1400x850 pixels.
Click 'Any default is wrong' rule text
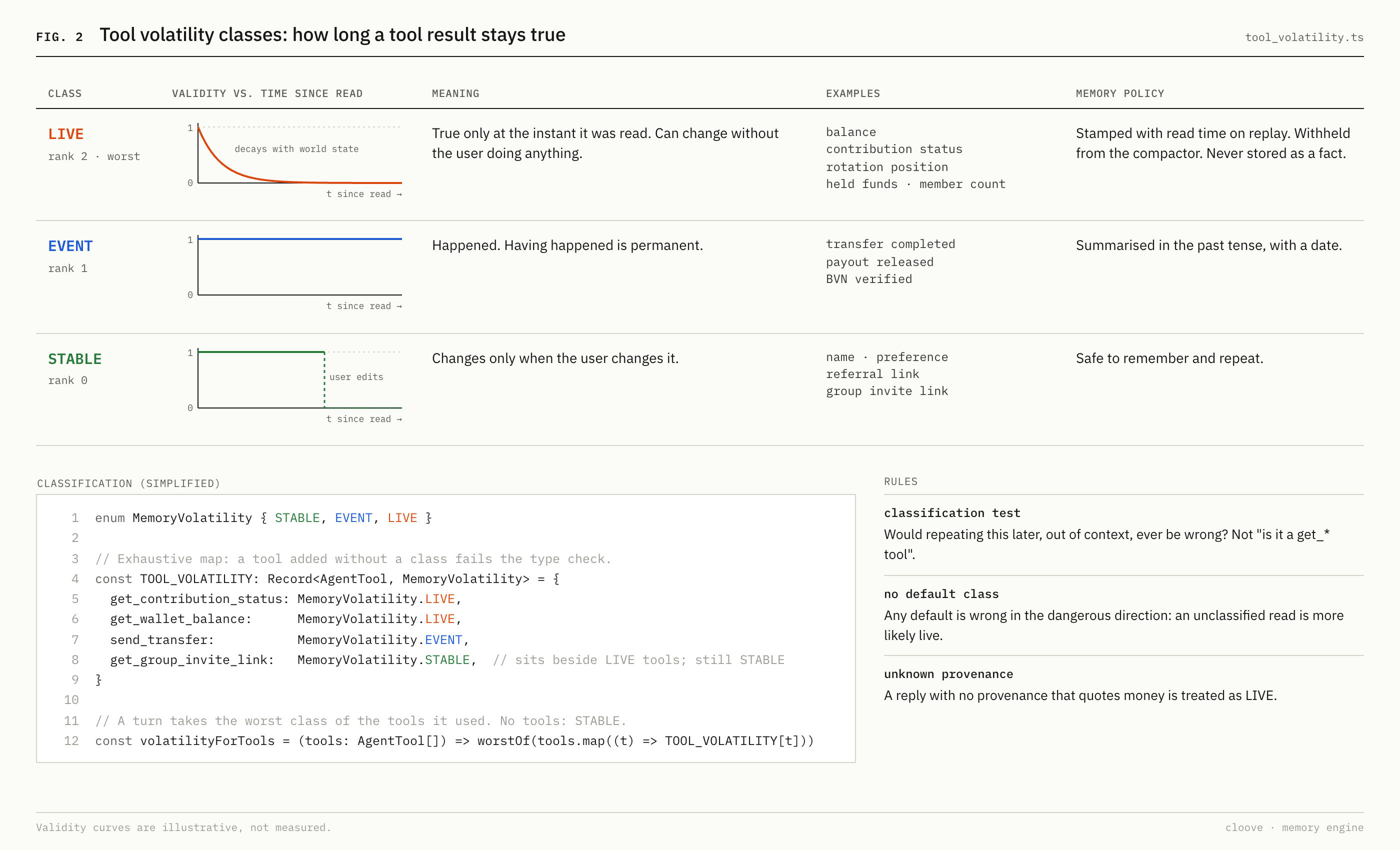[1113, 625]
